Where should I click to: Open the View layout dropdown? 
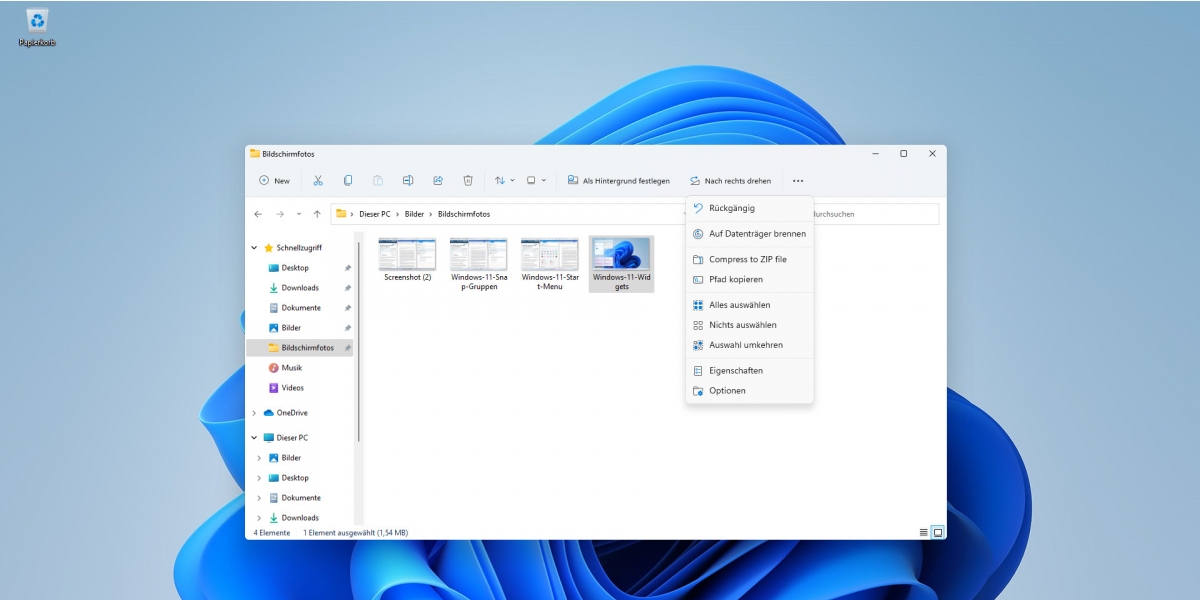coord(537,181)
